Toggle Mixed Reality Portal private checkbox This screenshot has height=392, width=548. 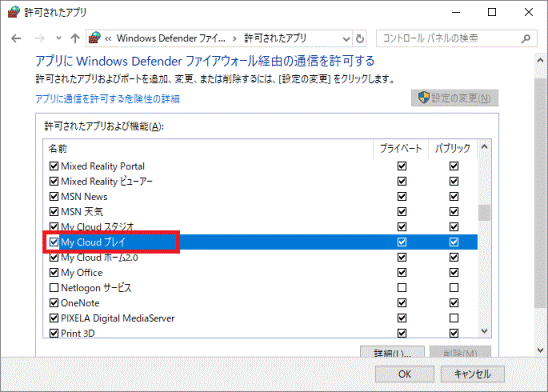click(x=402, y=166)
